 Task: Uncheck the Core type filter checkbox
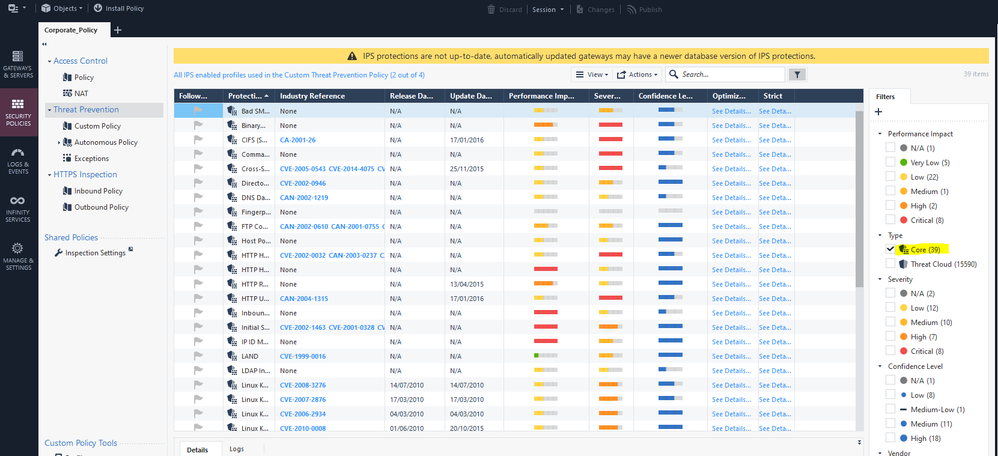coord(891,248)
